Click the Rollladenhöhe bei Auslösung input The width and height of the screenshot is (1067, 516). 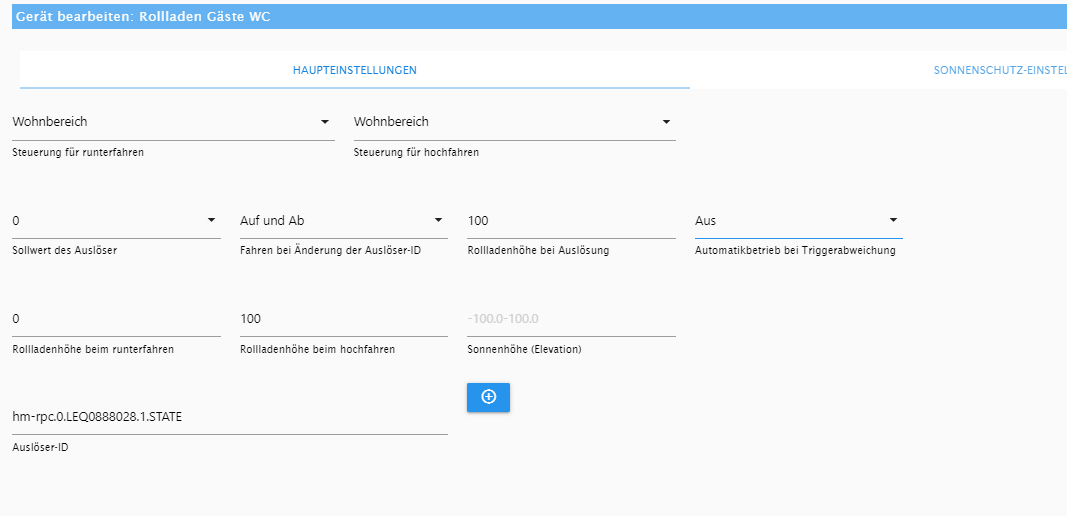(571, 221)
